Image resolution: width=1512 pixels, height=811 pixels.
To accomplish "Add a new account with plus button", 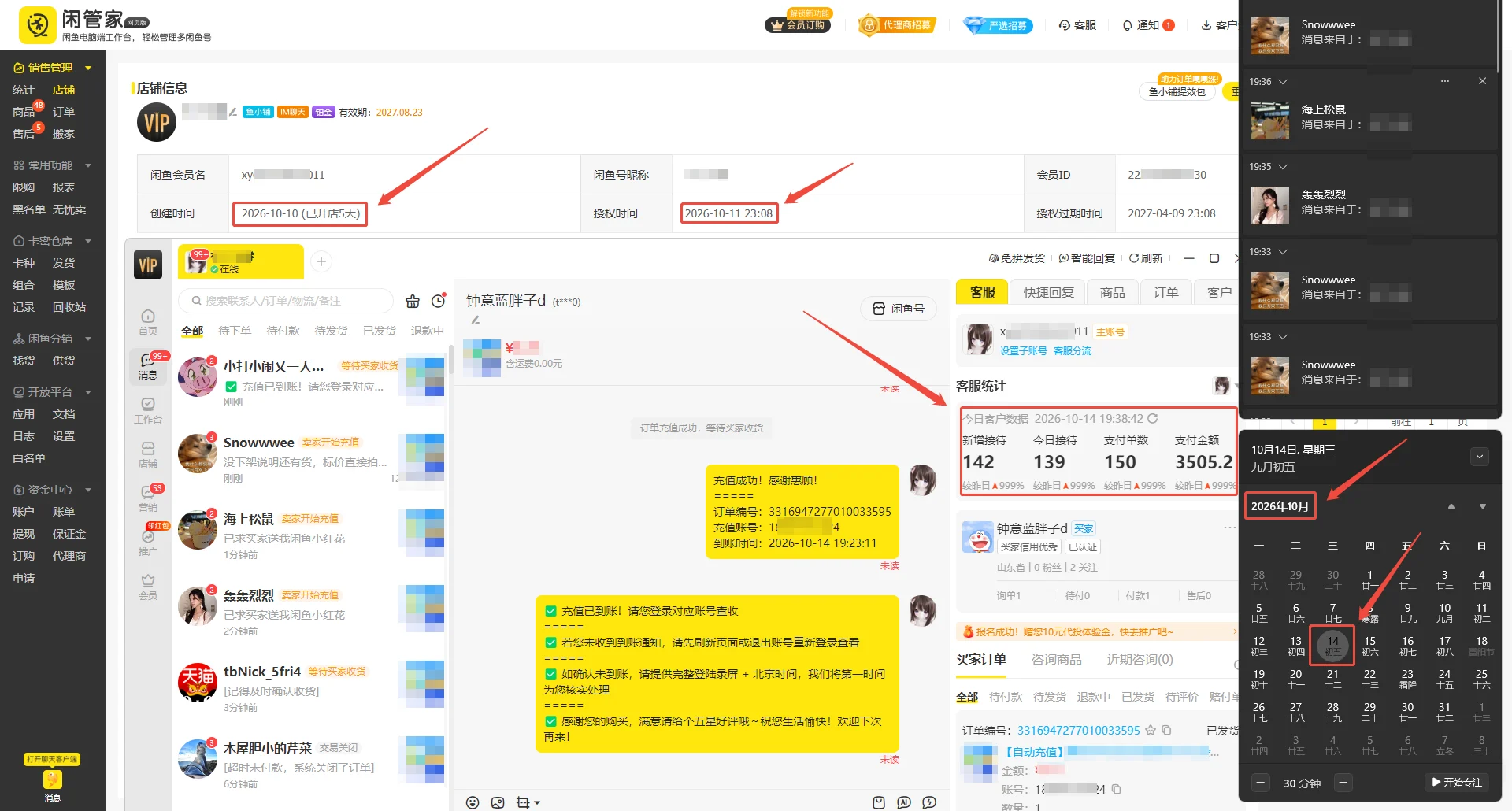I will pos(321,261).
